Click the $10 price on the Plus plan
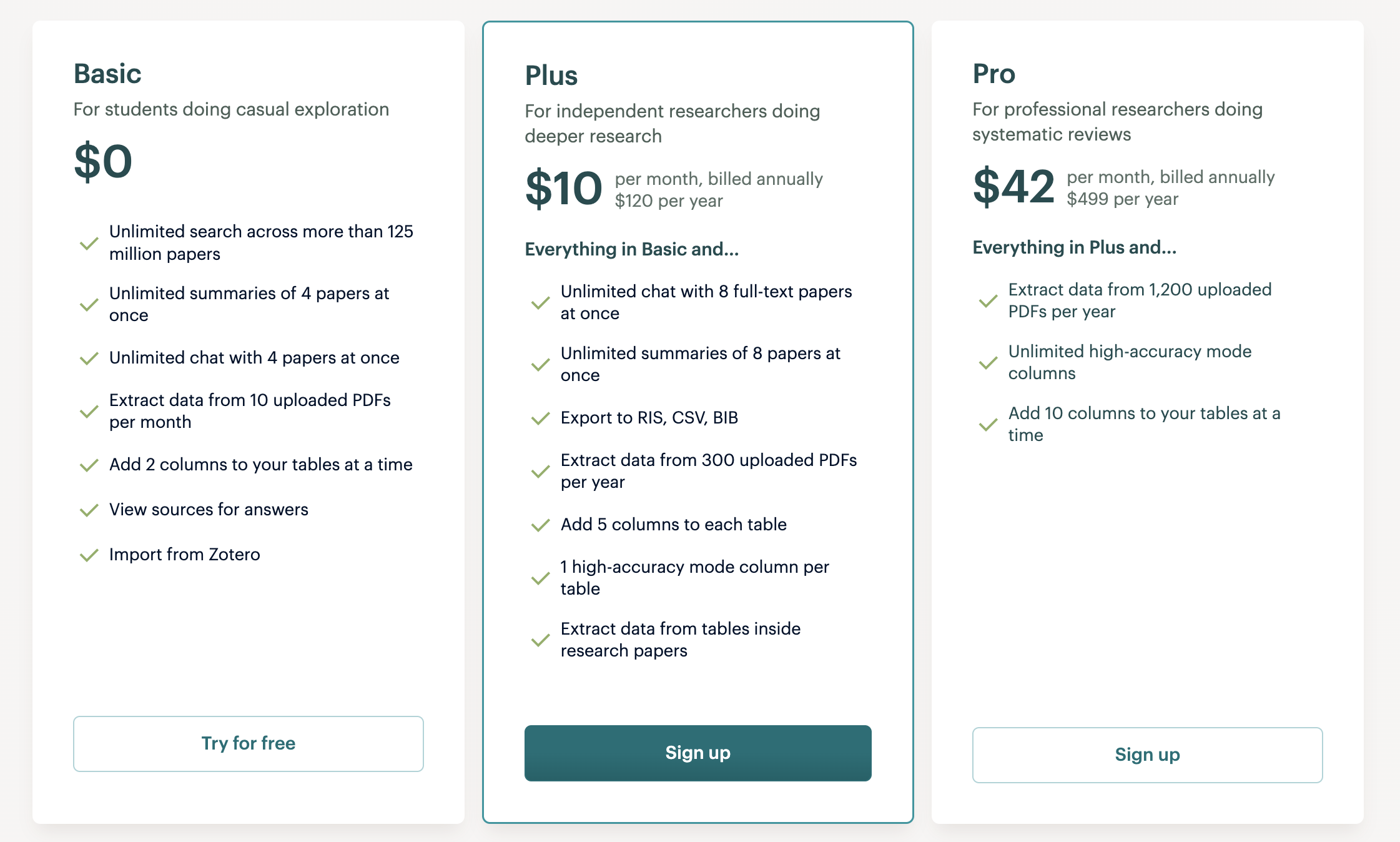 click(564, 186)
